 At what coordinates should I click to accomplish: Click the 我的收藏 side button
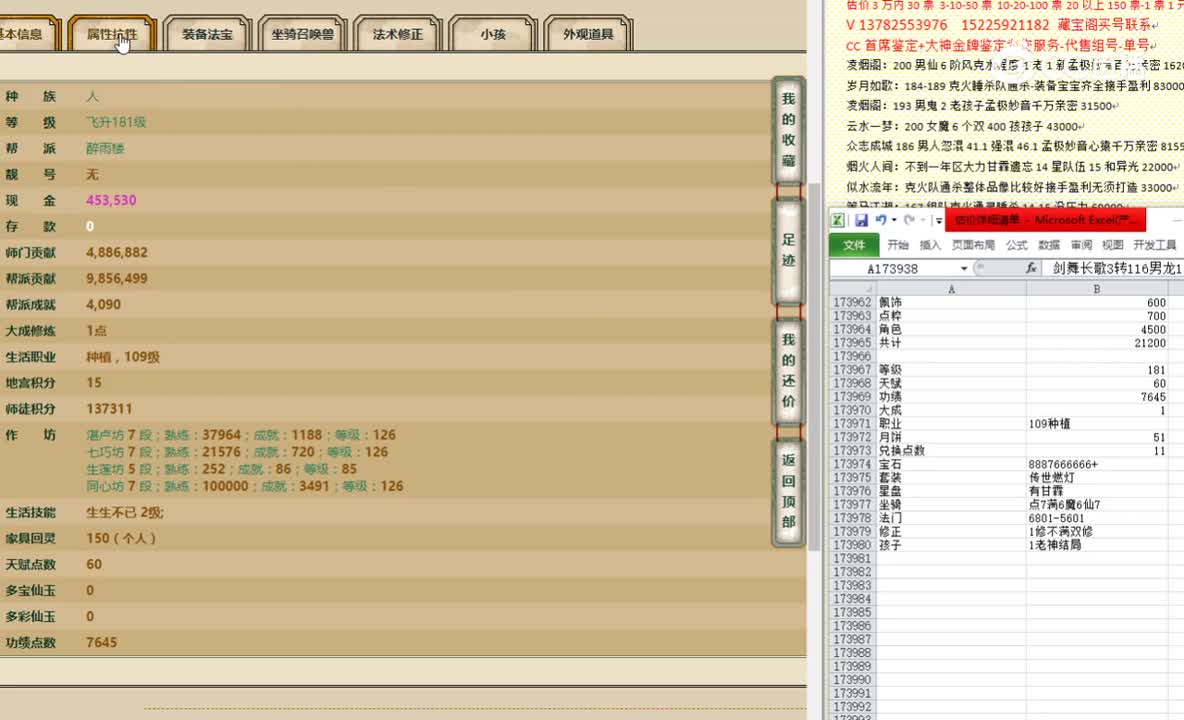pos(788,130)
